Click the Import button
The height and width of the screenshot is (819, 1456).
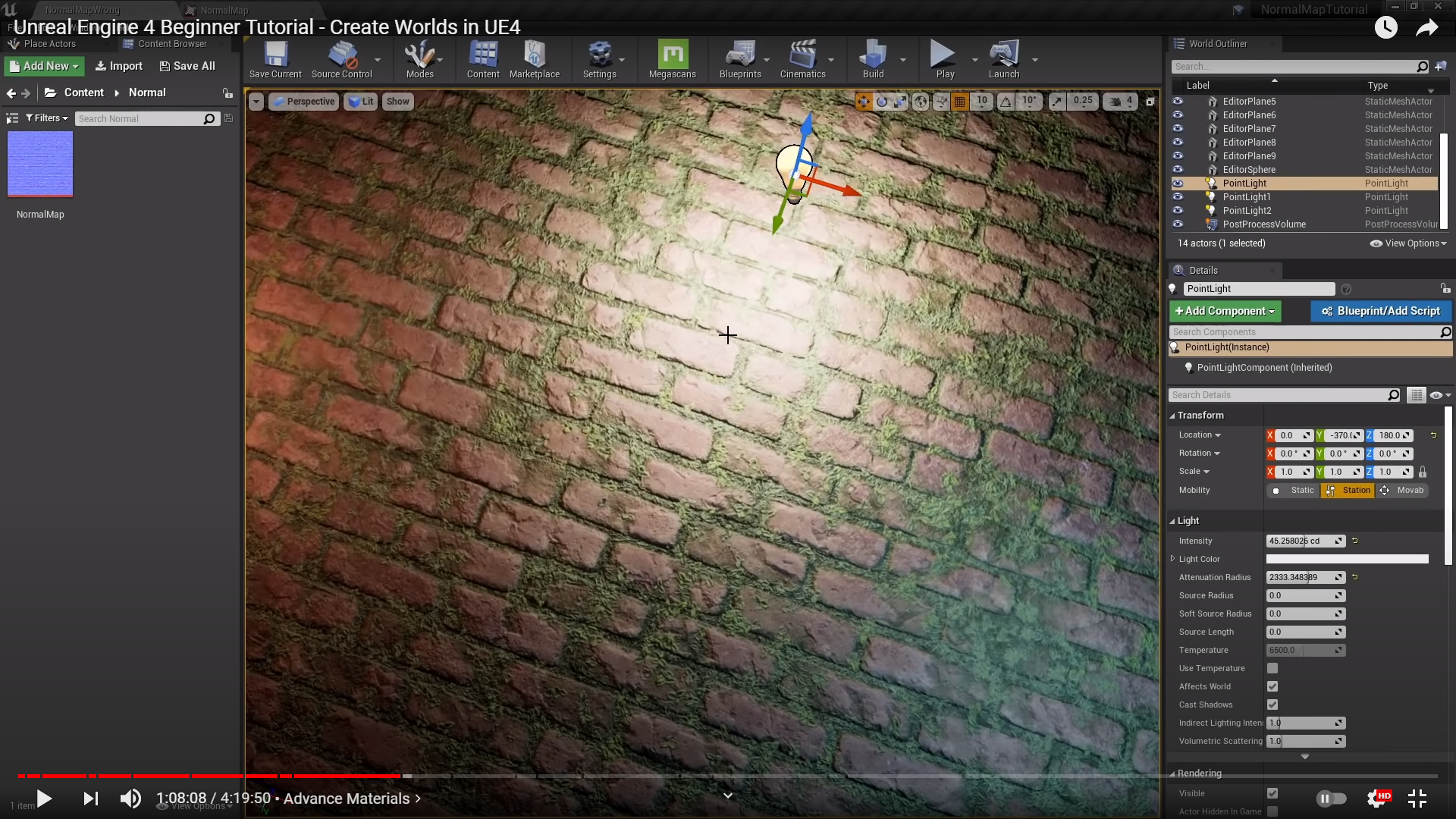pos(119,66)
